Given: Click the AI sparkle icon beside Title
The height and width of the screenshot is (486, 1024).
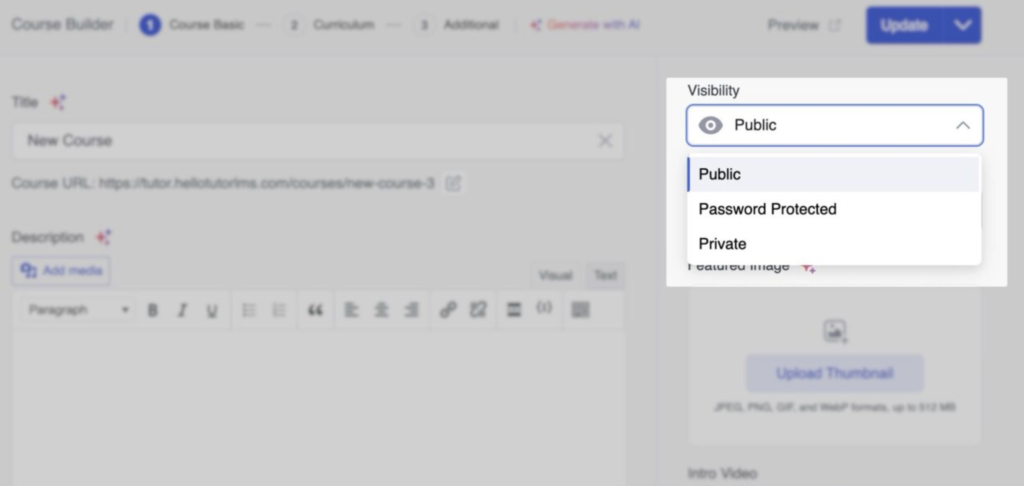Looking at the screenshot, I should (58, 102).
